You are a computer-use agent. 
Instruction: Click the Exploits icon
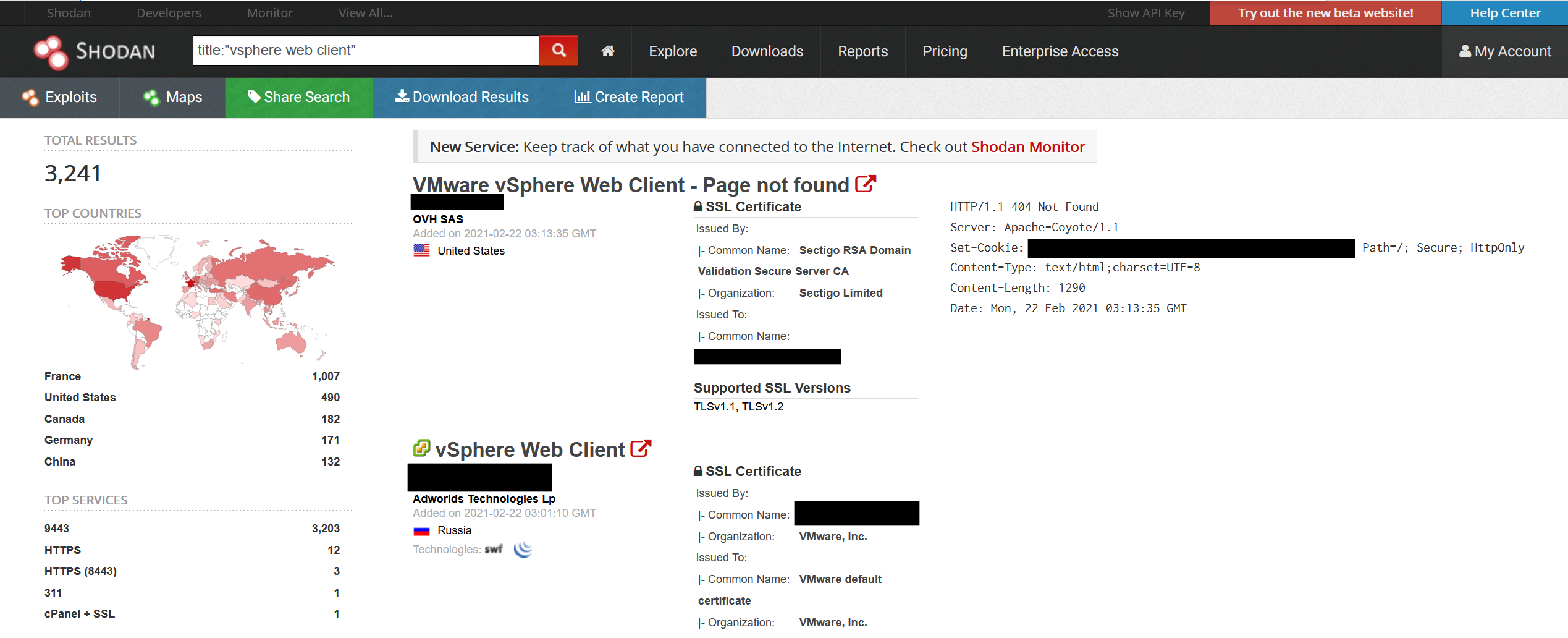(30, 97)
